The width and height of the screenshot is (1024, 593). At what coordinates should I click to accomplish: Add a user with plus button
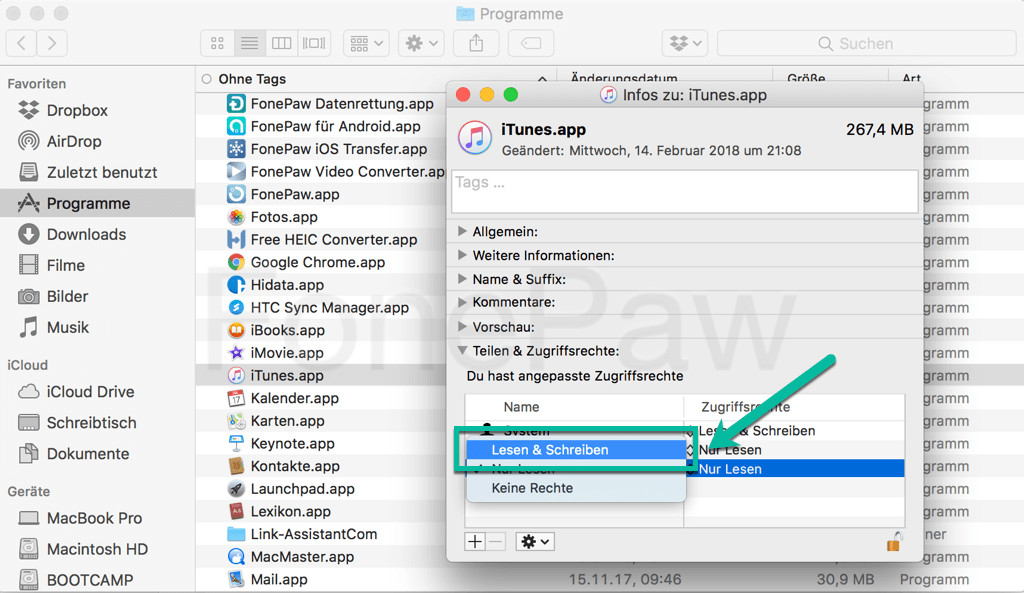[475, 541]
